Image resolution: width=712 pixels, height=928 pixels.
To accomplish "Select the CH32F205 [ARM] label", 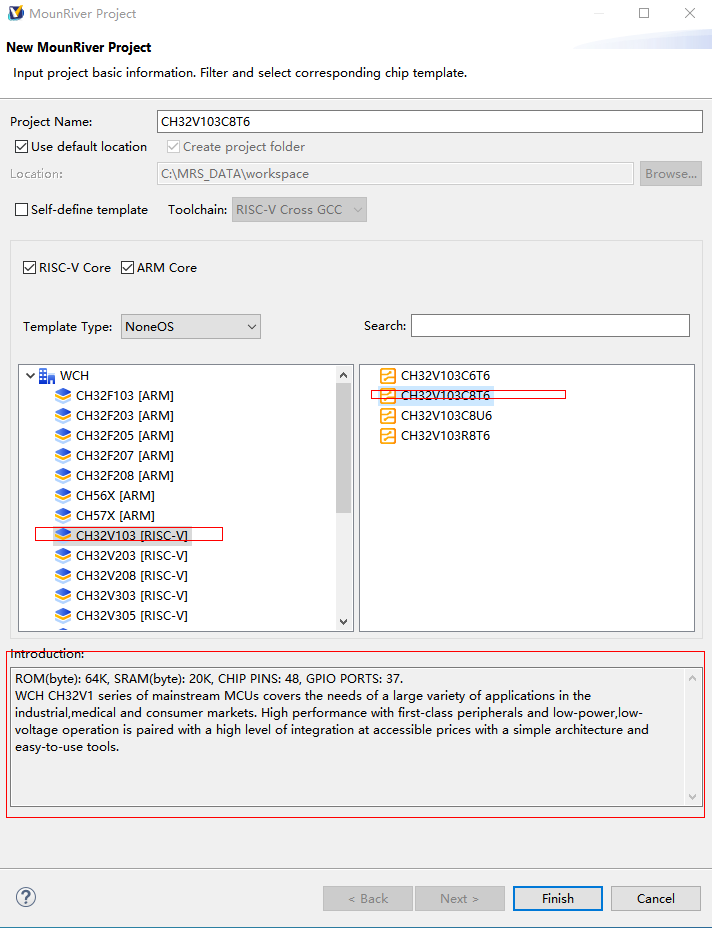I will (x=125, y=436).
